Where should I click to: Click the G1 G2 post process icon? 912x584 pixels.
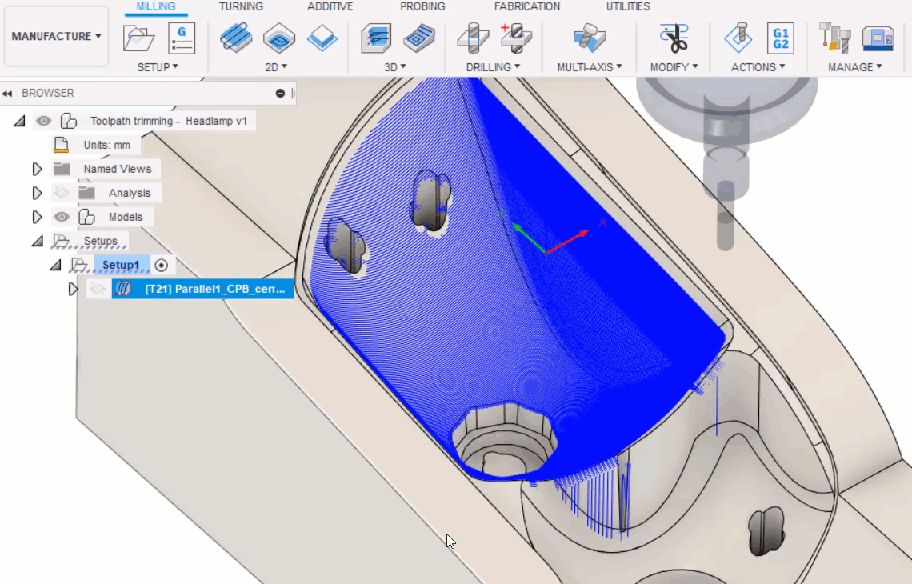click(780, 39)
